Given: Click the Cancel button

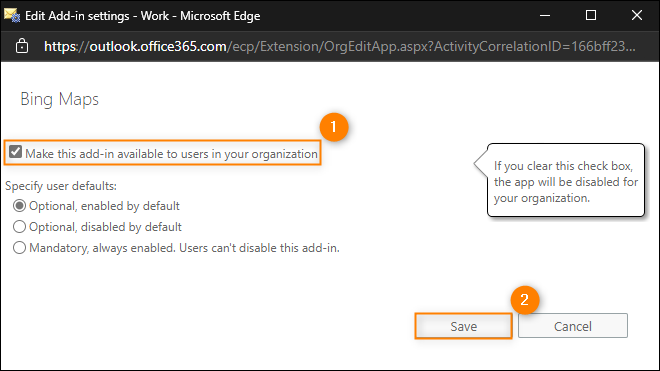Looking at the screenshot, I should point(573,326).
